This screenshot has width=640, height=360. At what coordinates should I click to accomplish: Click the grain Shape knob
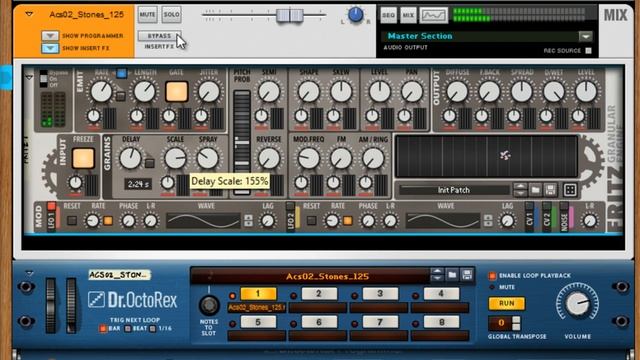coord(309,91)
